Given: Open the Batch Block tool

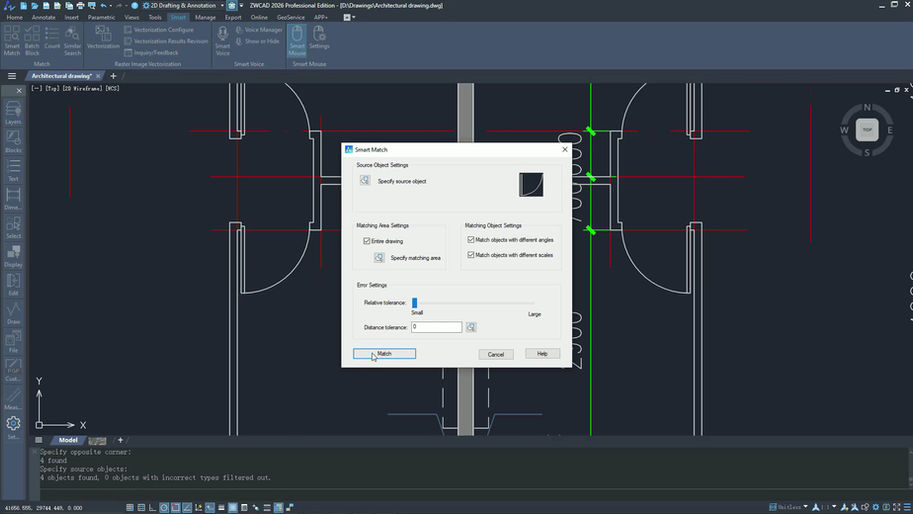Looking at the screenshot, I should [x=32, y=40].
